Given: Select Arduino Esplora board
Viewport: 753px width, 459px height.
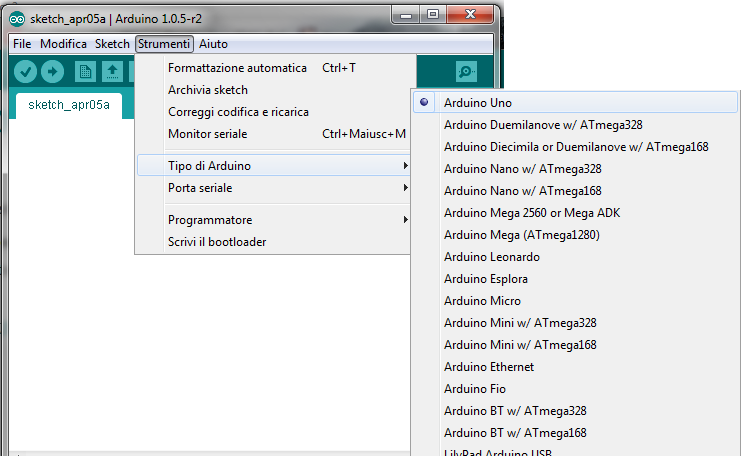Looking at the screenshot, I should 575,279.
